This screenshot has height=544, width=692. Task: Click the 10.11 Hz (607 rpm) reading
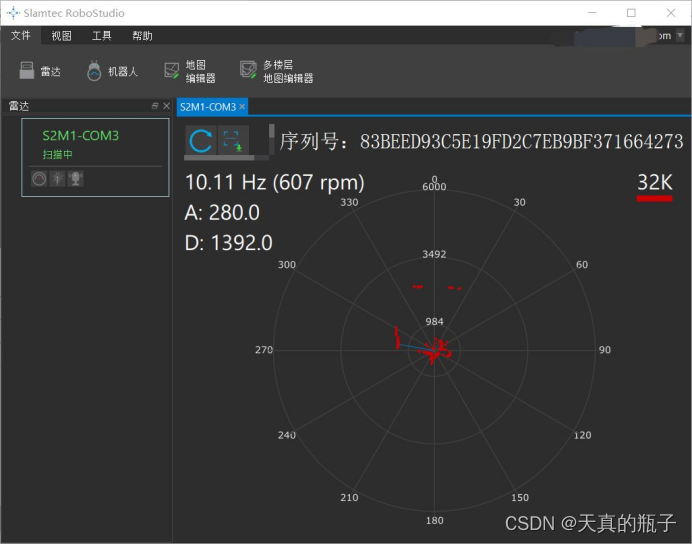click(x=275, y=182)
